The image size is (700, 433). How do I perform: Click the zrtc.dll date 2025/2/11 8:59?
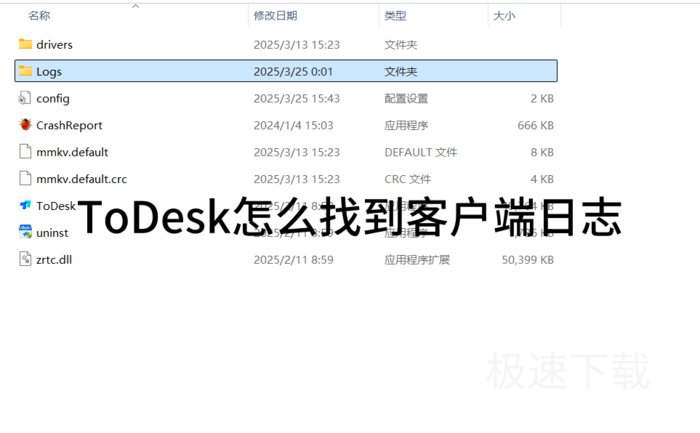(x=293, y=259)
